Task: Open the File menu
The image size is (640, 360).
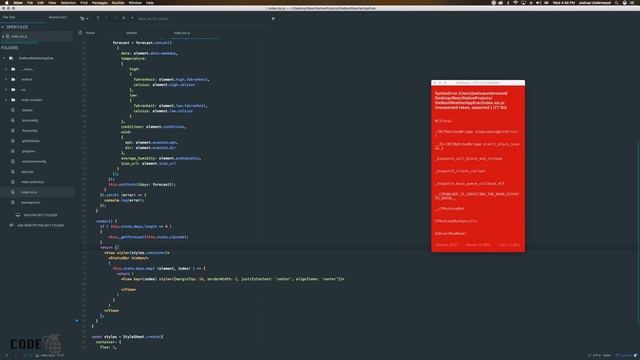Action: point(30,2)
